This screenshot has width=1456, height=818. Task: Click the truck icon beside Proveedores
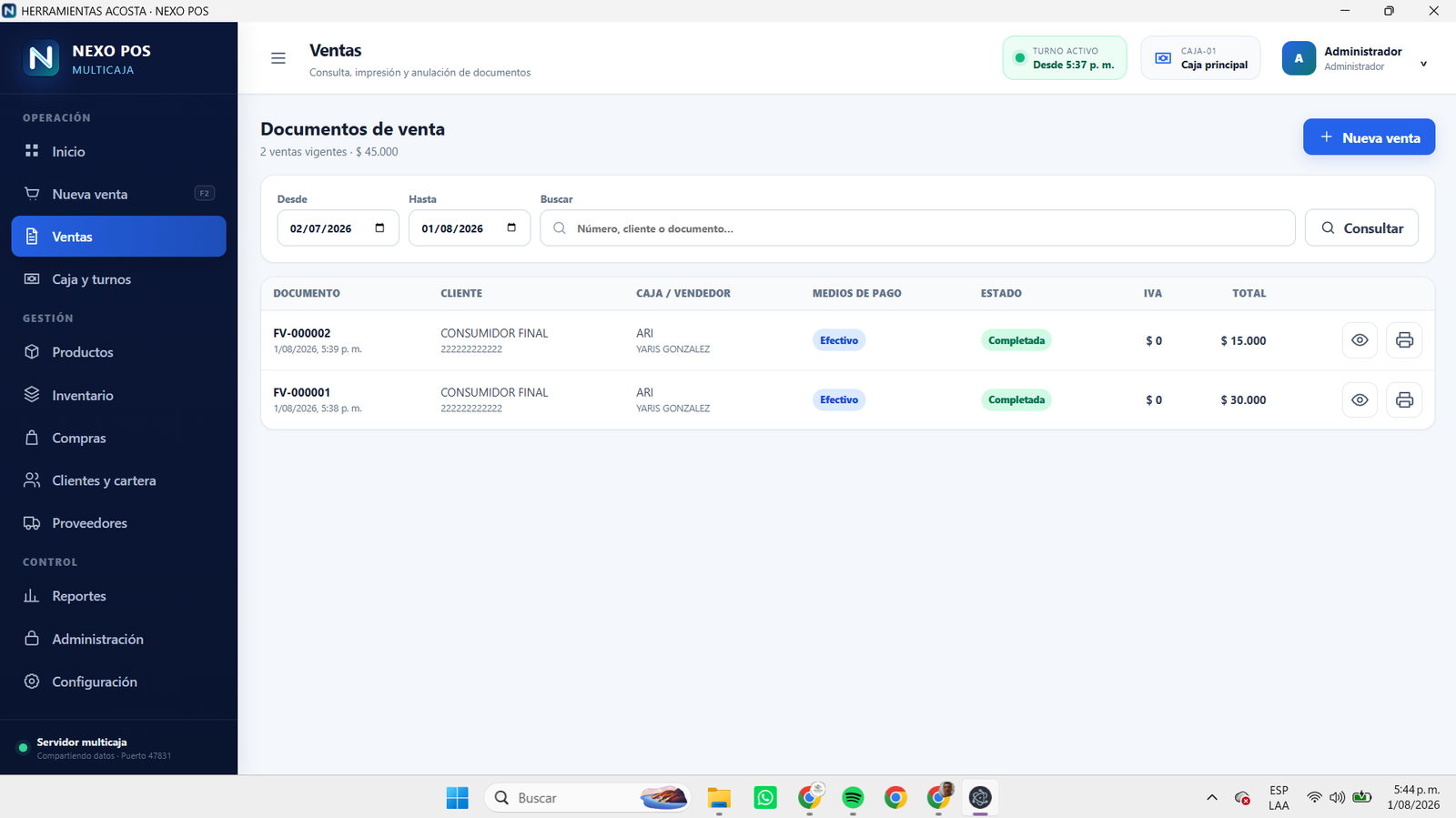click(32, 523)
